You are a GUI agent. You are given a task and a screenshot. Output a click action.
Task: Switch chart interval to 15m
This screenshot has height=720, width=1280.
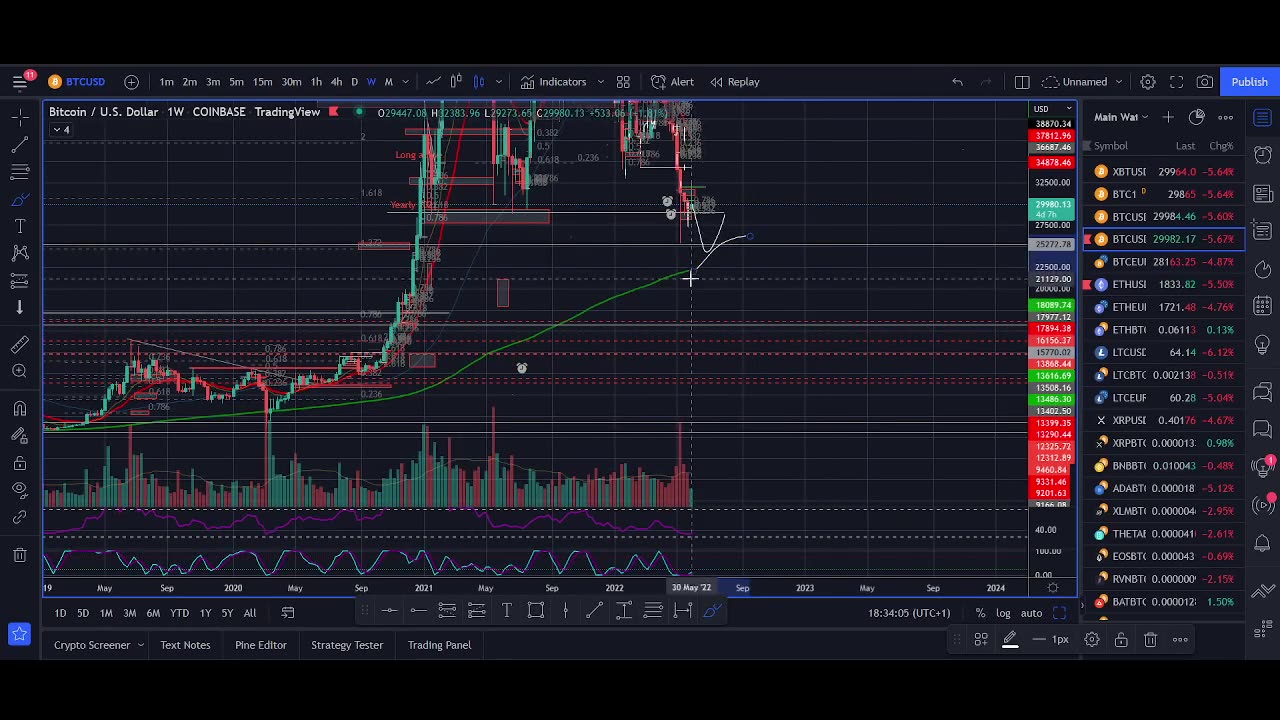262,82
